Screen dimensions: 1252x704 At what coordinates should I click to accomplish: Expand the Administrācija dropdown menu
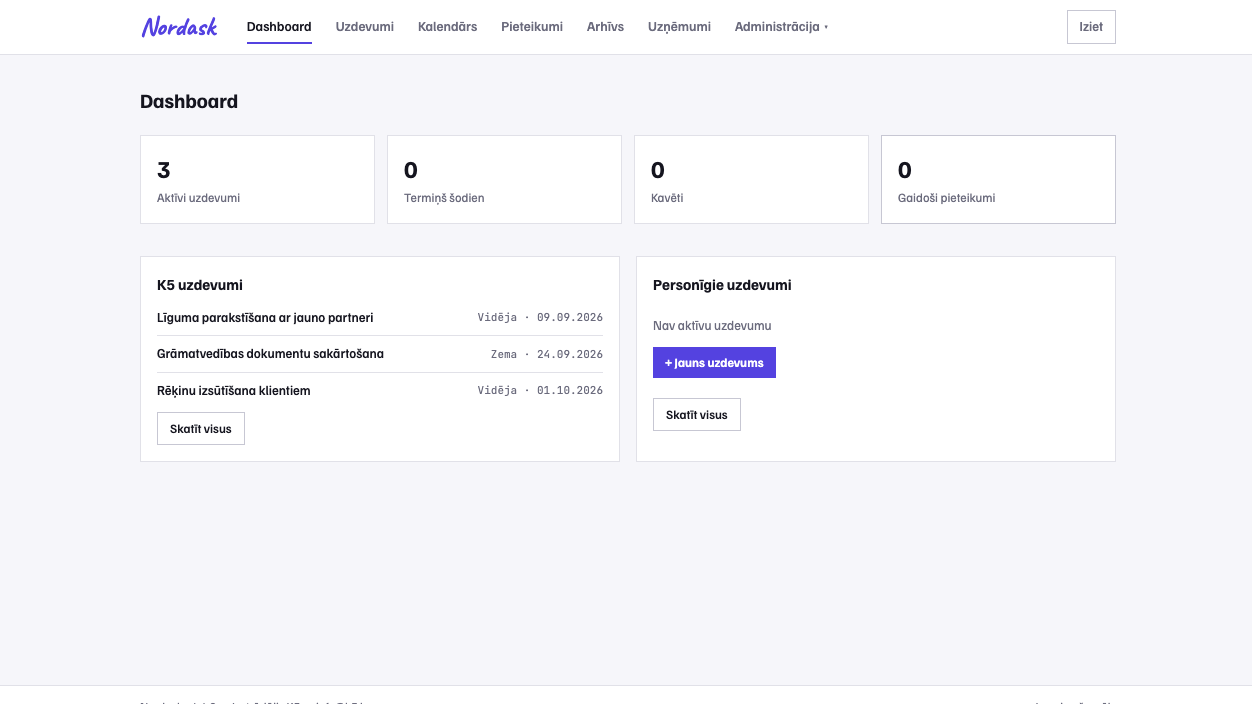point(781,27)
